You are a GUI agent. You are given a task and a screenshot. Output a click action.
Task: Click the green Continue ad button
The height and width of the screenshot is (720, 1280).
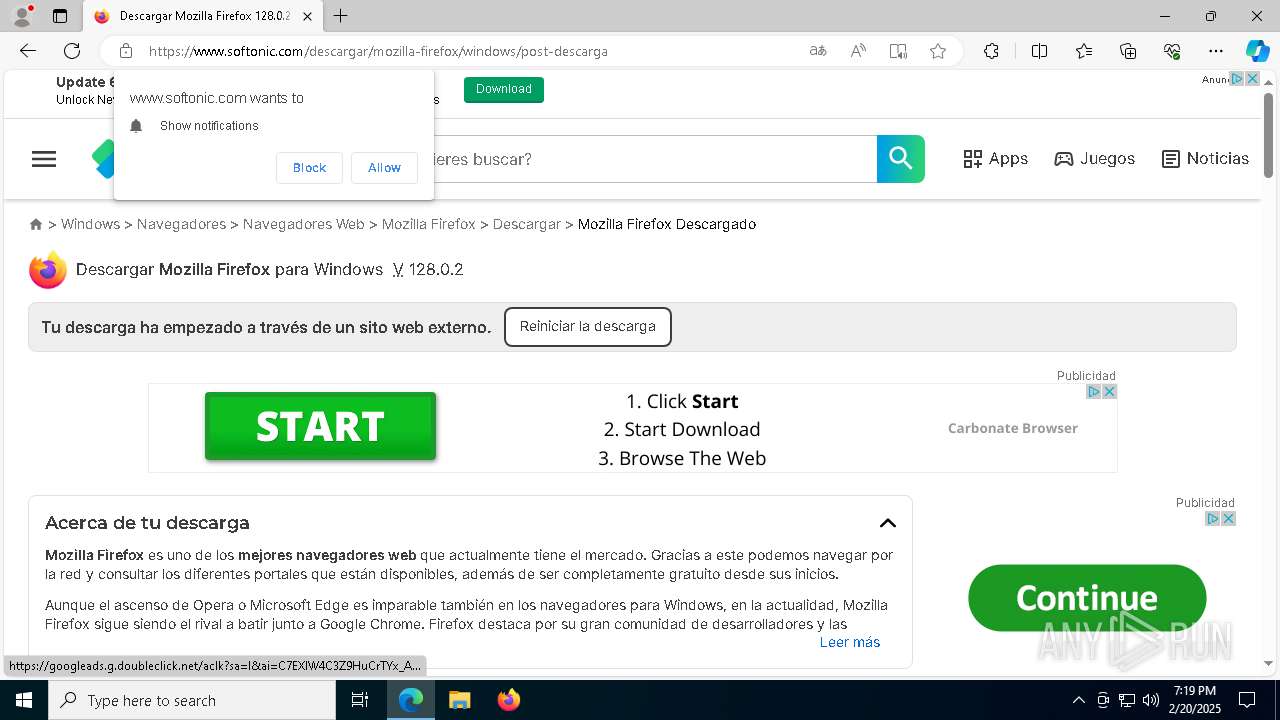[x=1087, y=598]
